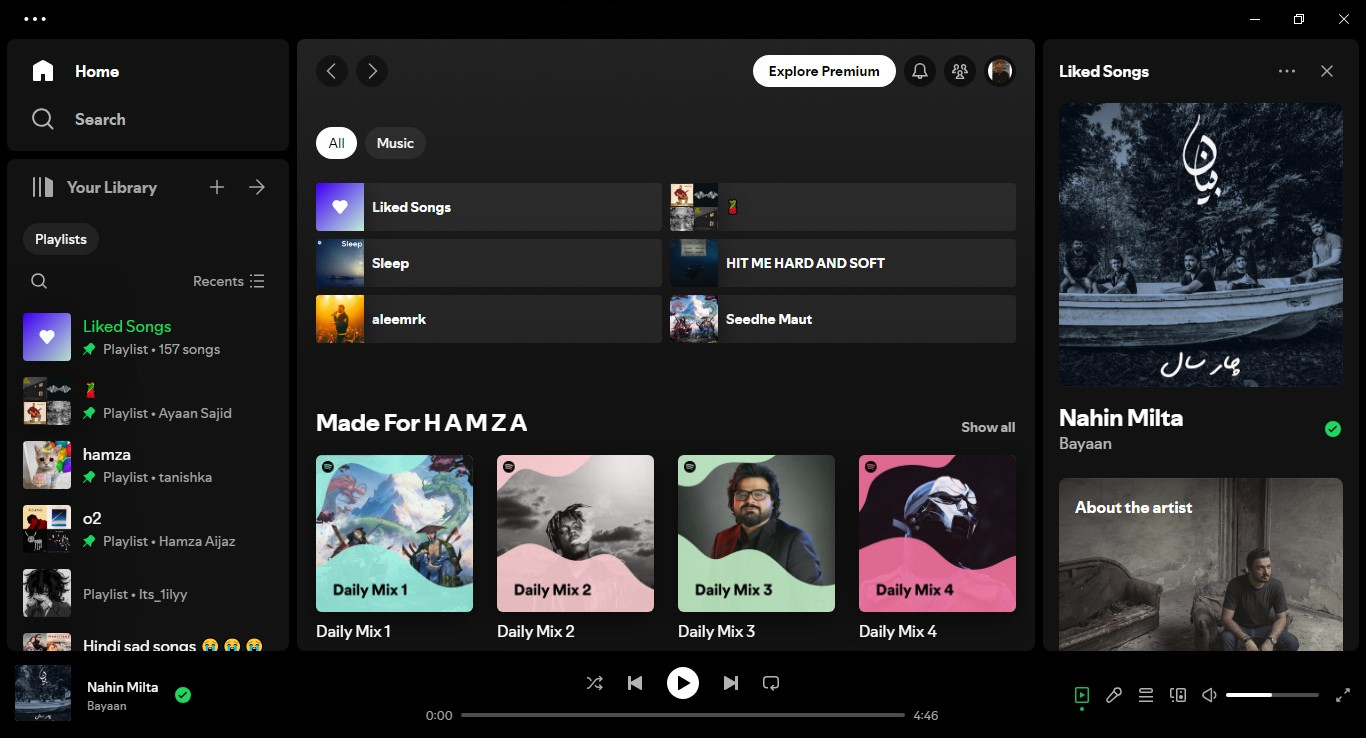Open Made For H A M Z A heading
1366x738 pixels.
click(x=421, y=423)
